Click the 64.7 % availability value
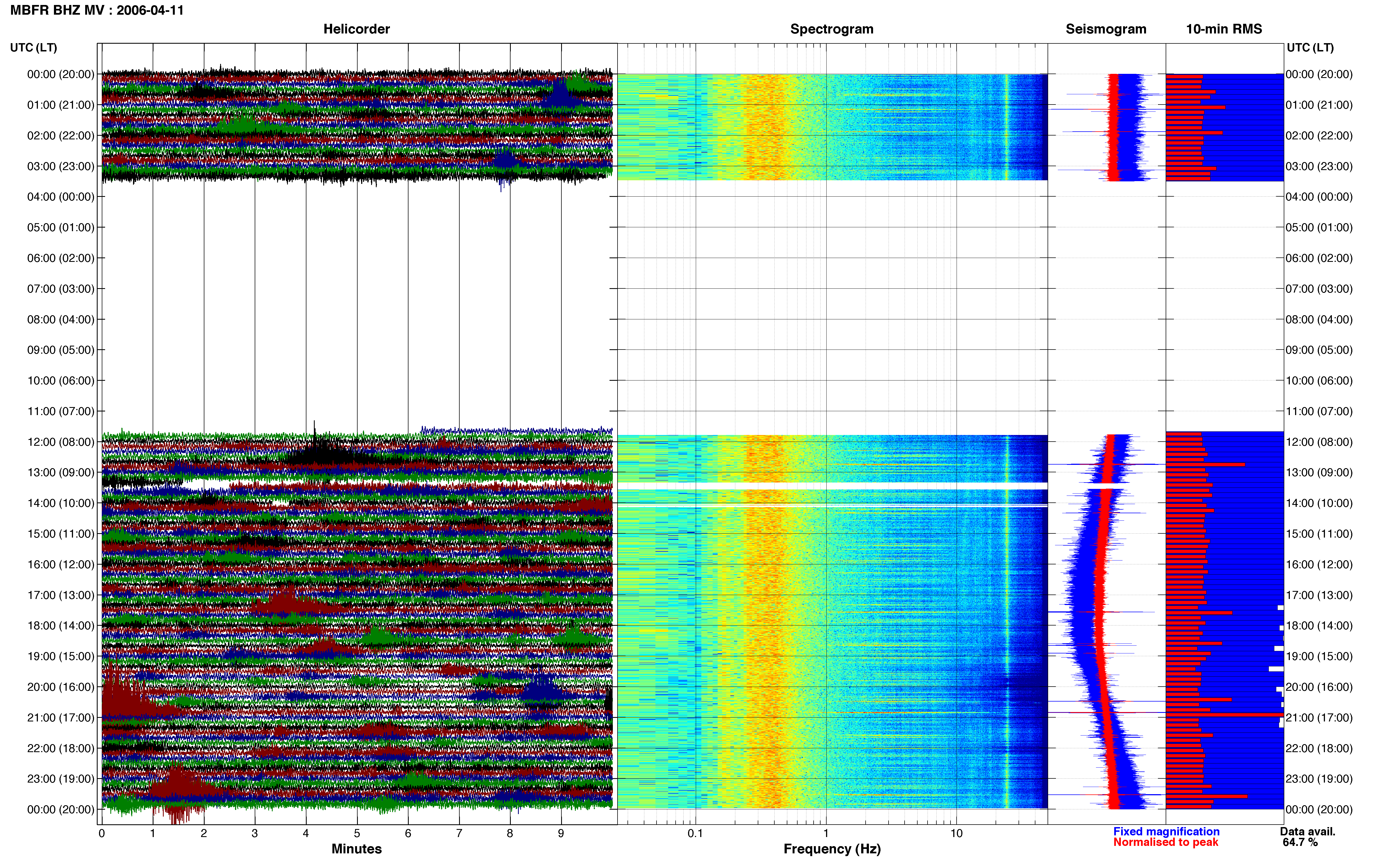Image resolution: width=1388 pixels, height=868 pixels. pyautogui.click(x=1300, y=842)
